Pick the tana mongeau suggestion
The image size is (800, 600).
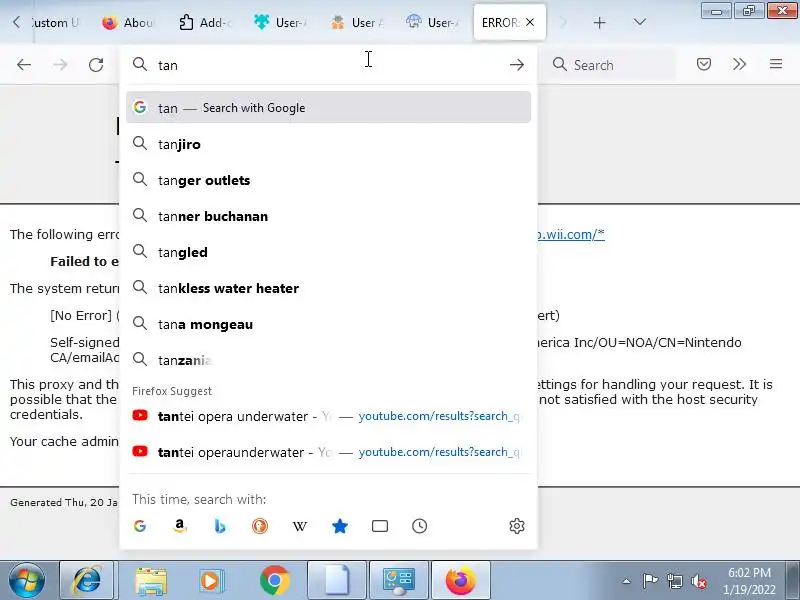pyautogui.click(x=329, y=324)
